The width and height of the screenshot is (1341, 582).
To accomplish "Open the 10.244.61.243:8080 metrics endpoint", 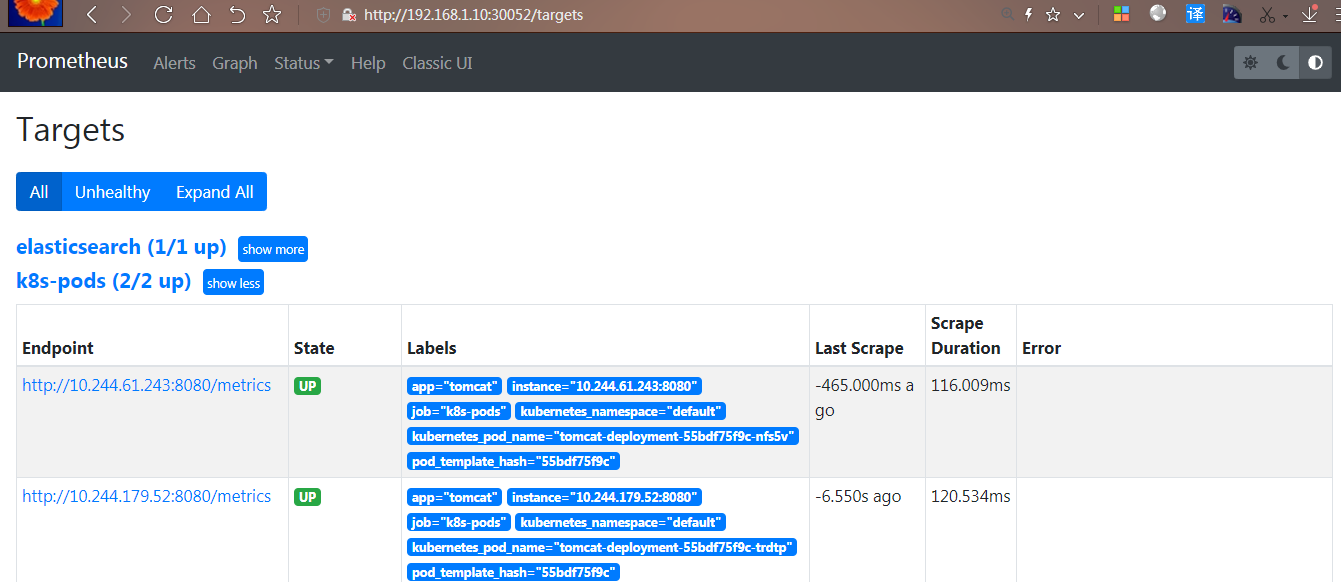I will point(146,385).
